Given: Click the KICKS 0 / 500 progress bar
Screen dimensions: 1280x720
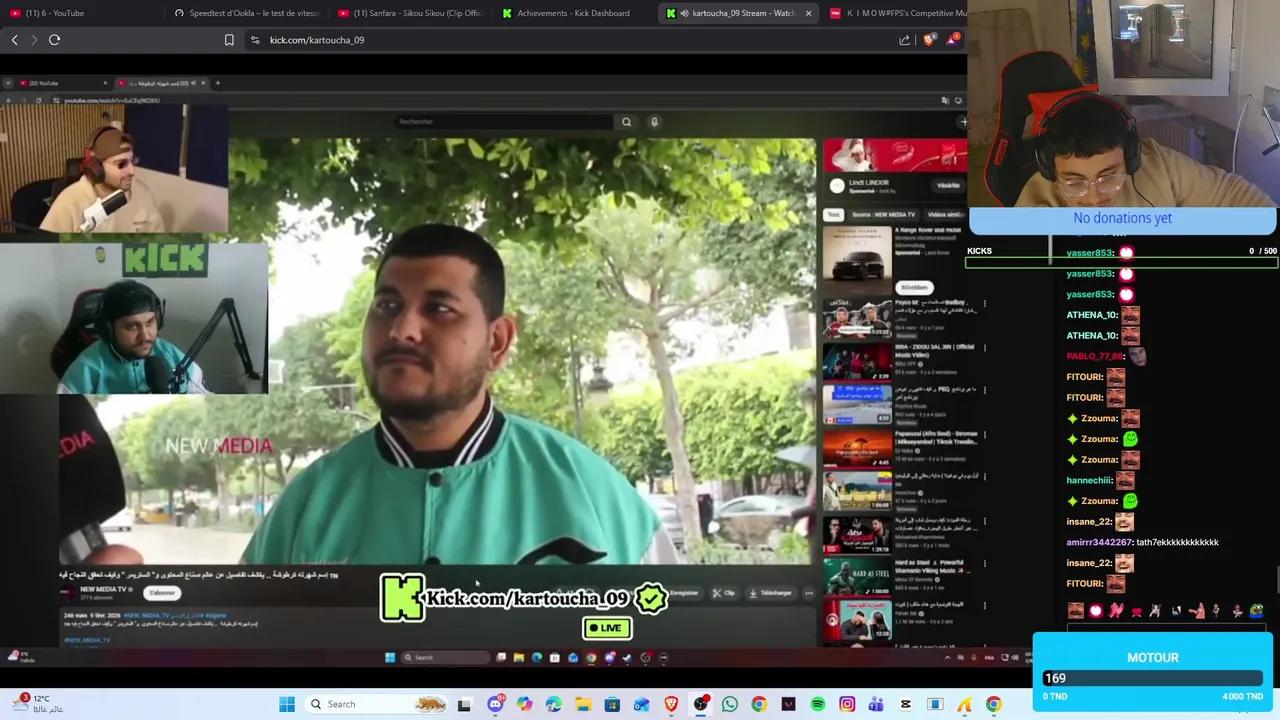Looking at the screenshot, I should pyautogui.click(x=1122, y=263).
